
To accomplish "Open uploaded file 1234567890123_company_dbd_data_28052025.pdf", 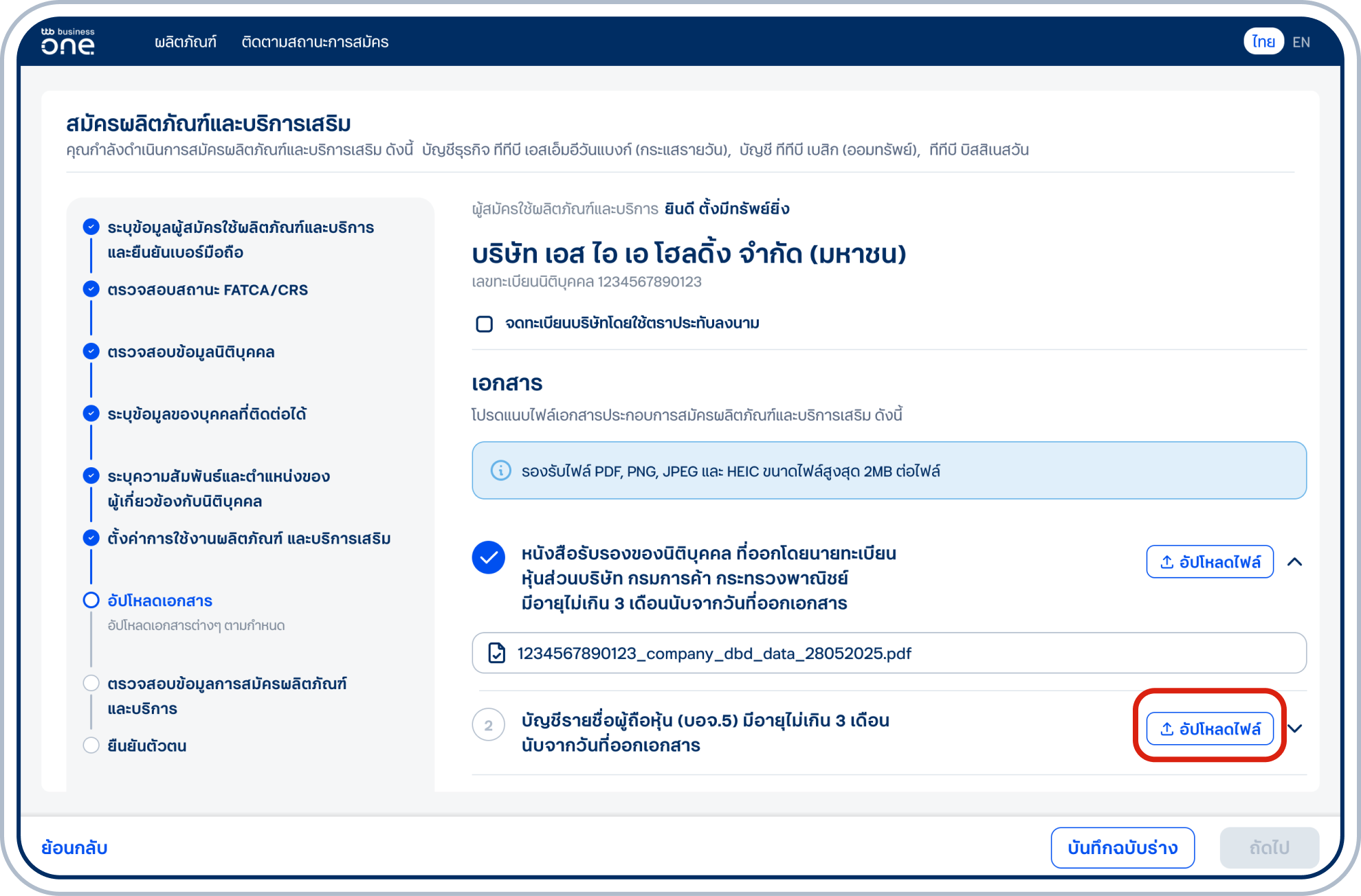I will pos(713,653).
